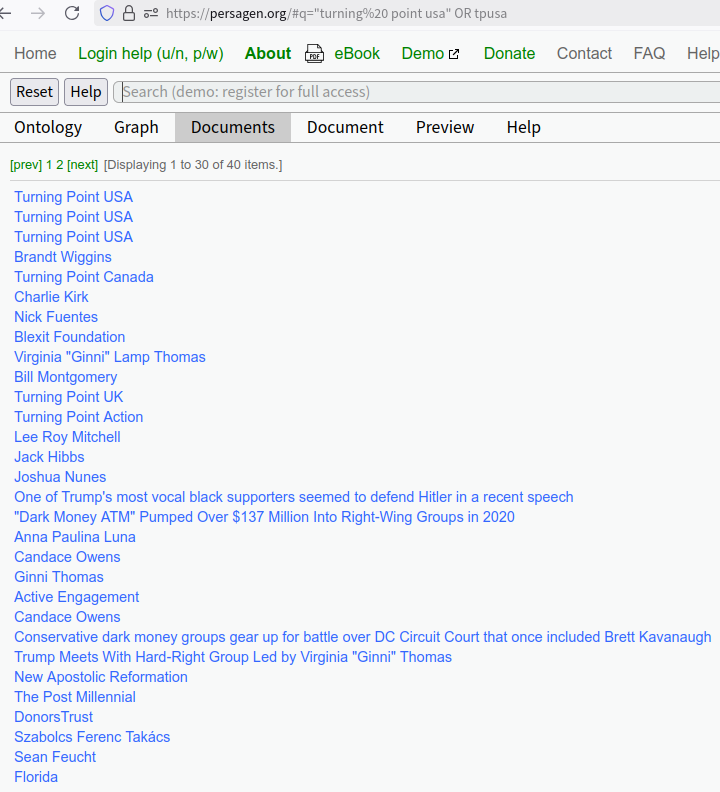This screenshot has height=792, width=720.
Task: Open the FAQ page
Action: coord(649,54)
